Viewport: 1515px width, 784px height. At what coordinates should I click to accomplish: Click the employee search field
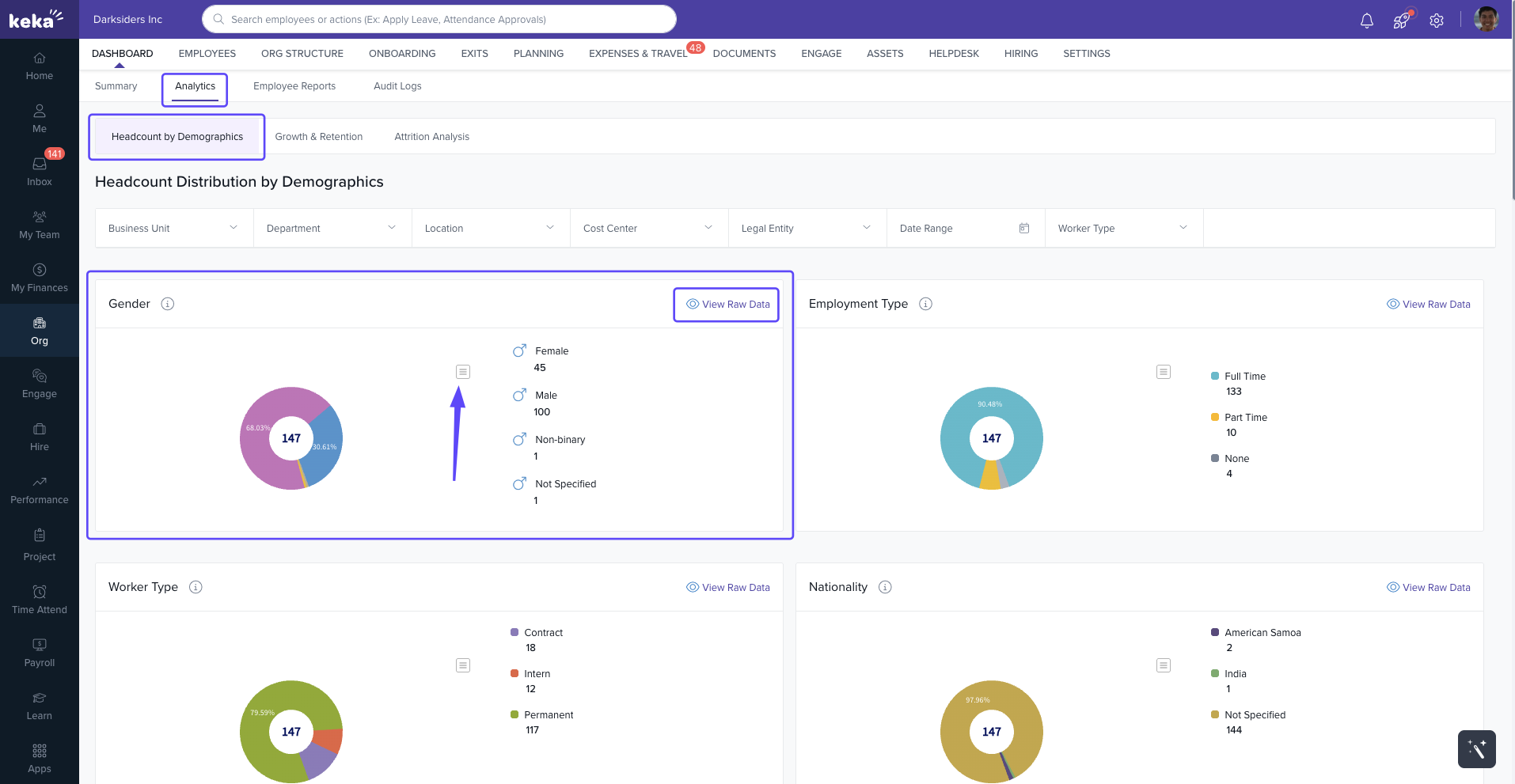(439, 19)
